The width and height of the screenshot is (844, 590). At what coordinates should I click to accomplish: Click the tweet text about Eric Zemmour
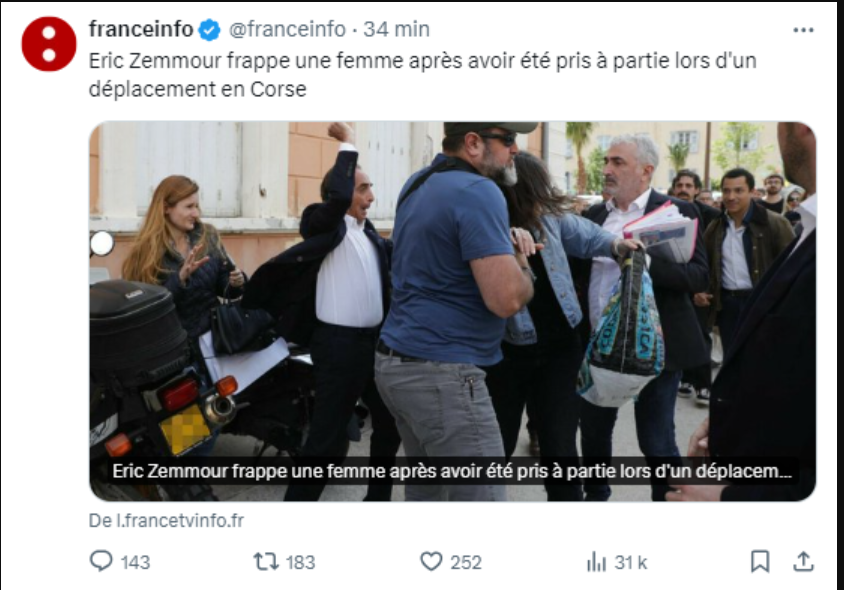tap(423, 75)
